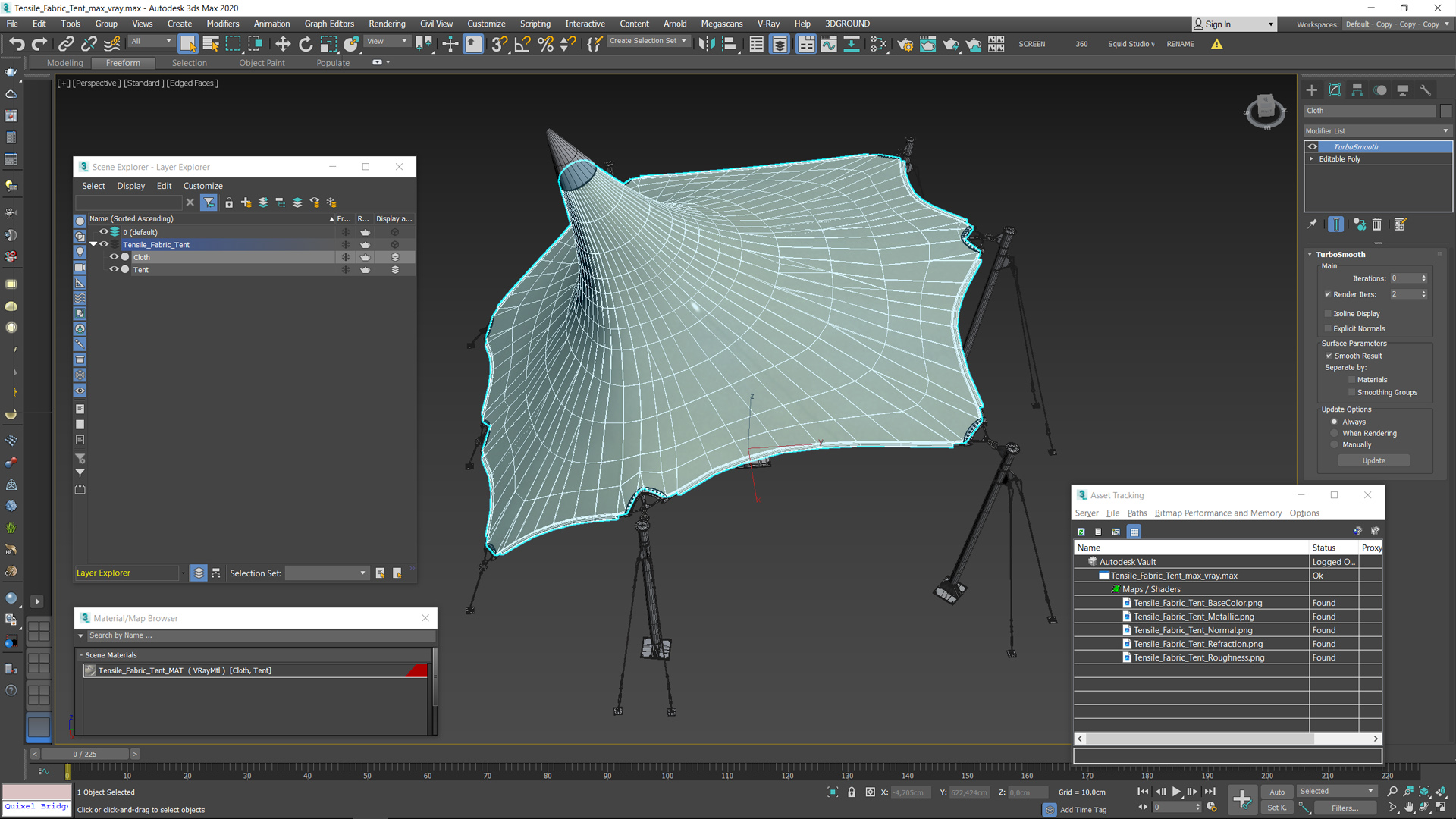Click Pin Stack icon under modifier stack
This screenshot has width=1456, height=819.
click(x=1313, y=224)
